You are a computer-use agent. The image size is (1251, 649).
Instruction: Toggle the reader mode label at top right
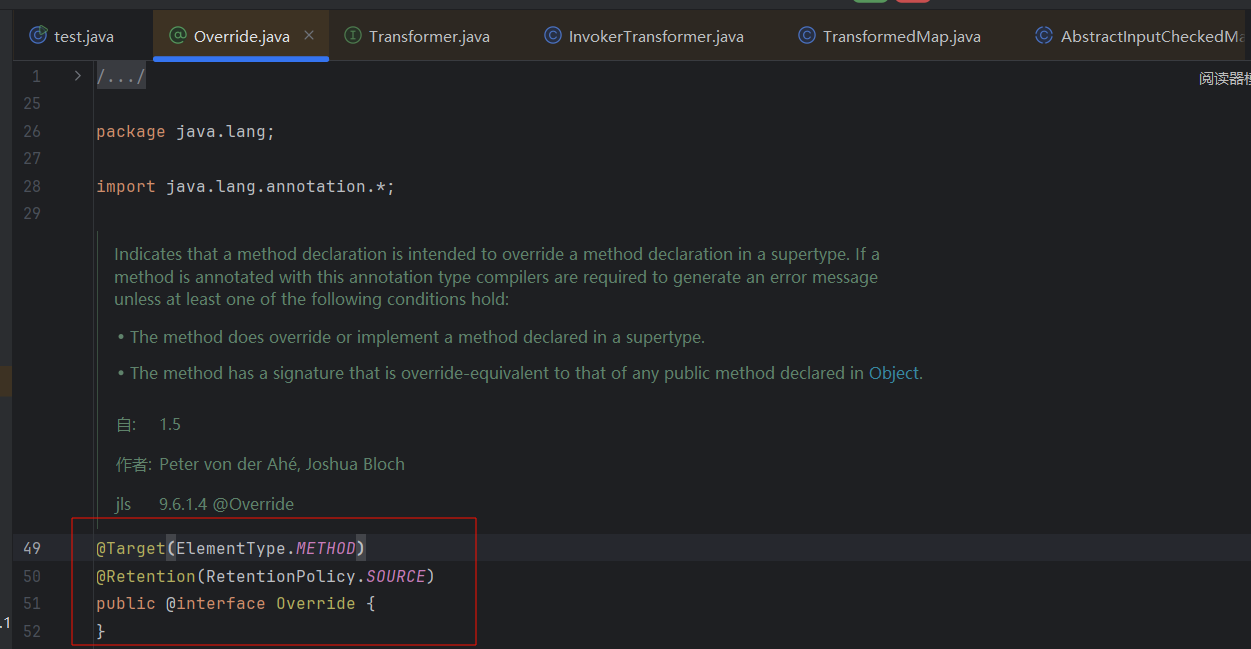point(1224,78)
